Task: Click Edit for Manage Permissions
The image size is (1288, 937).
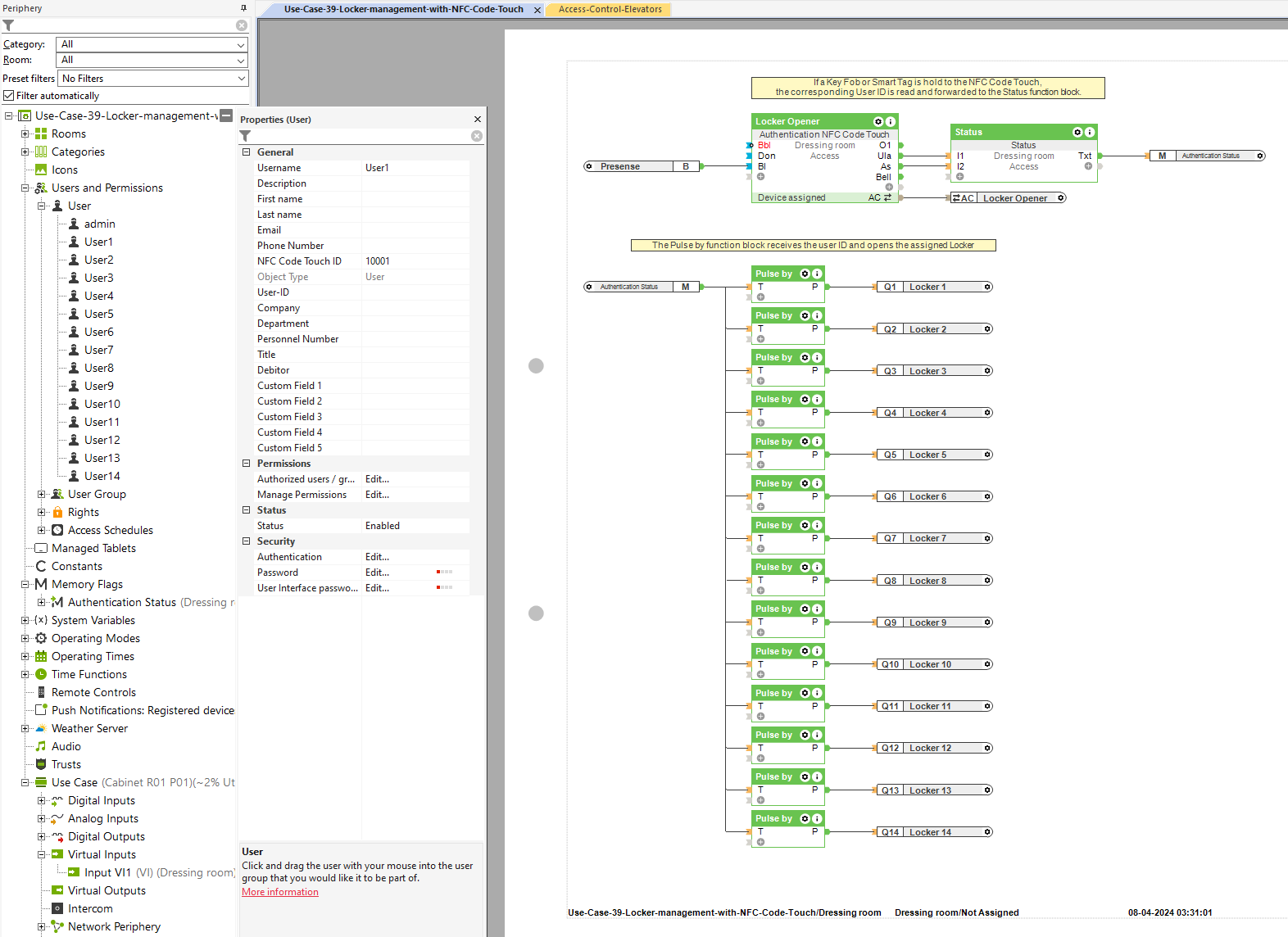Action: click(377, 495)
